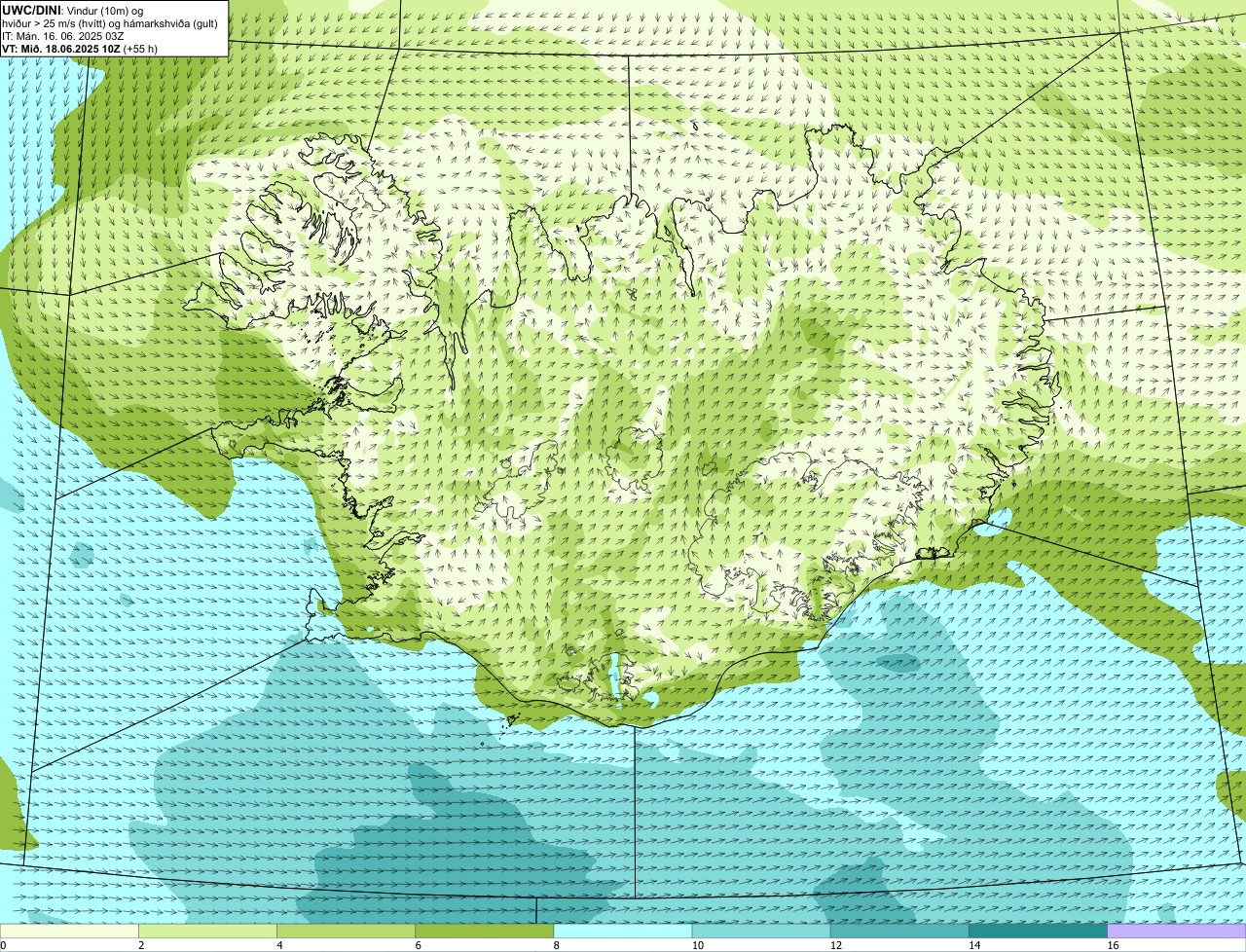Click the green 4–6 m/s legend swatch
The height and width of the screenshot is (952, 1246).
point(347,931)
